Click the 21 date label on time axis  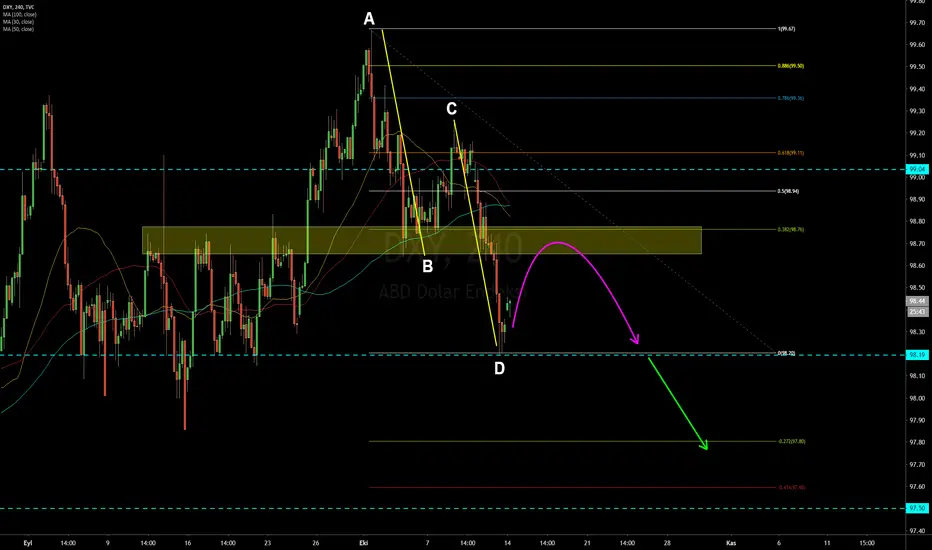(587, 543)
